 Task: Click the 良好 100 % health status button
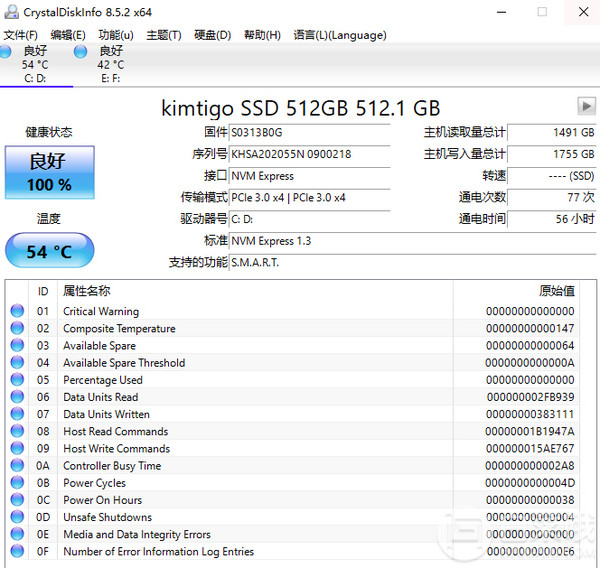49,172
